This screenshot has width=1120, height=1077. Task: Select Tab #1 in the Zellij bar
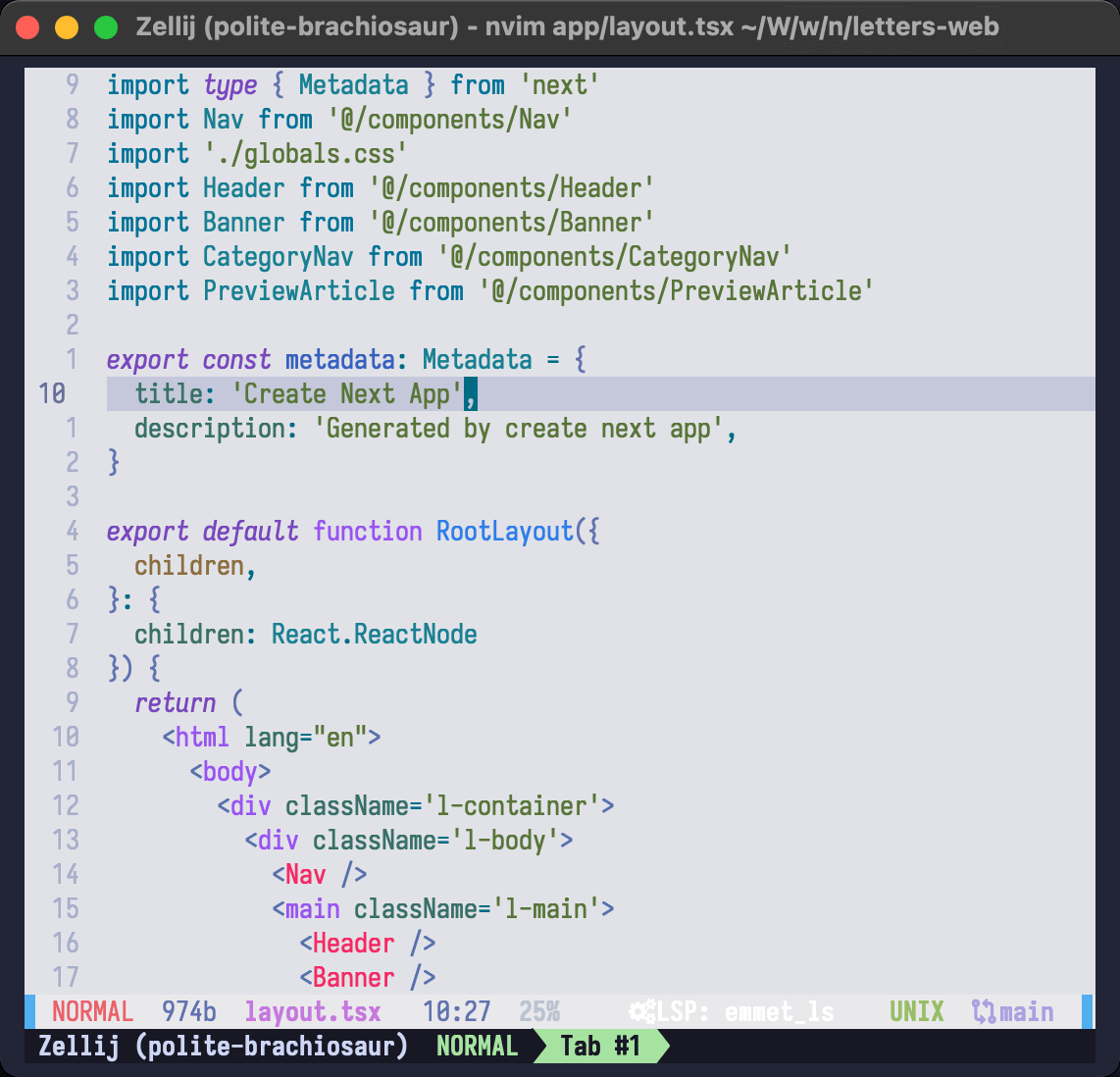pos(600,1046)
